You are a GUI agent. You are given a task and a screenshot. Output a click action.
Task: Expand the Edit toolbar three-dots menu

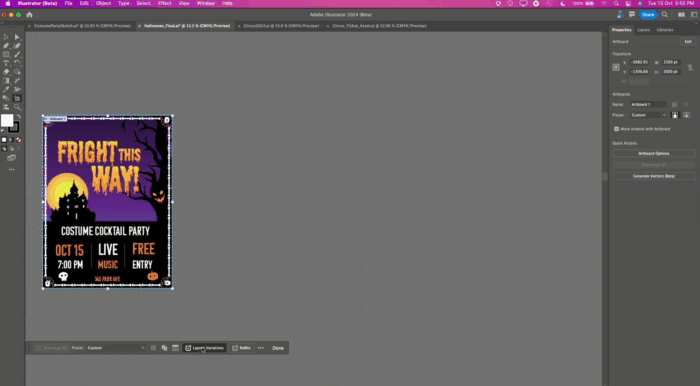click(11, 170)
